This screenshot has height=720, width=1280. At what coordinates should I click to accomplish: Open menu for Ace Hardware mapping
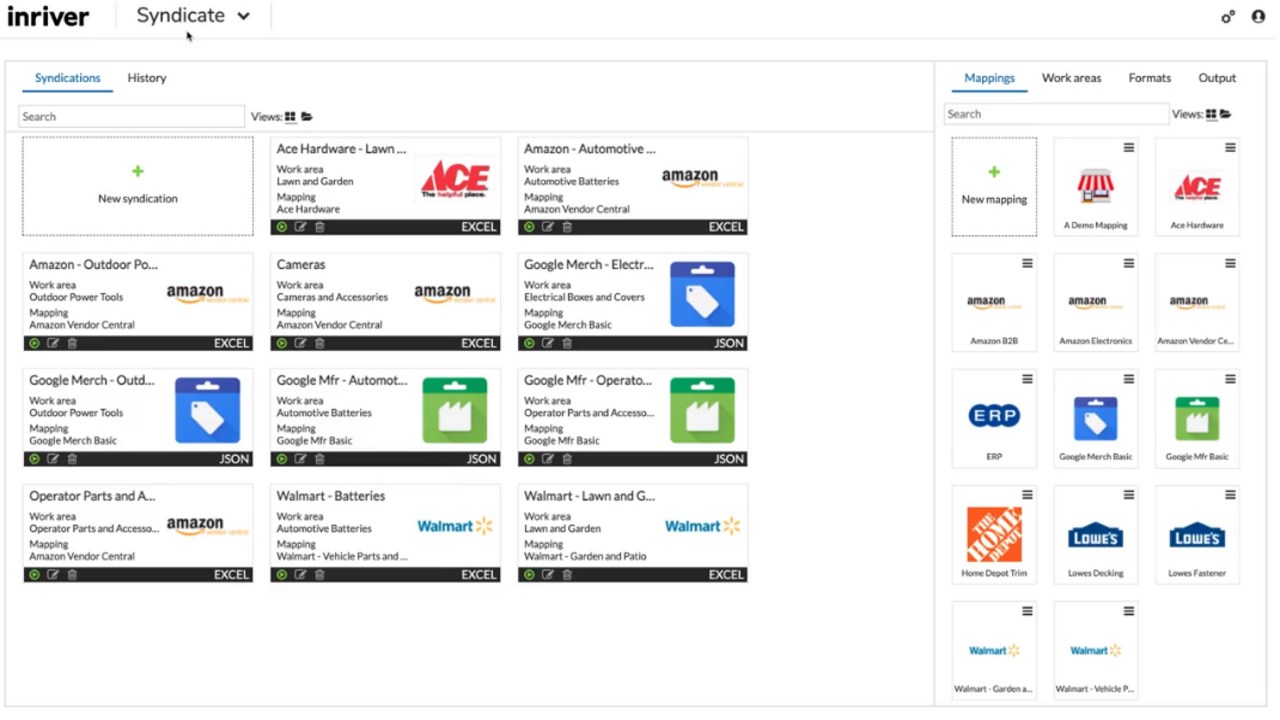coord(1230,148)
